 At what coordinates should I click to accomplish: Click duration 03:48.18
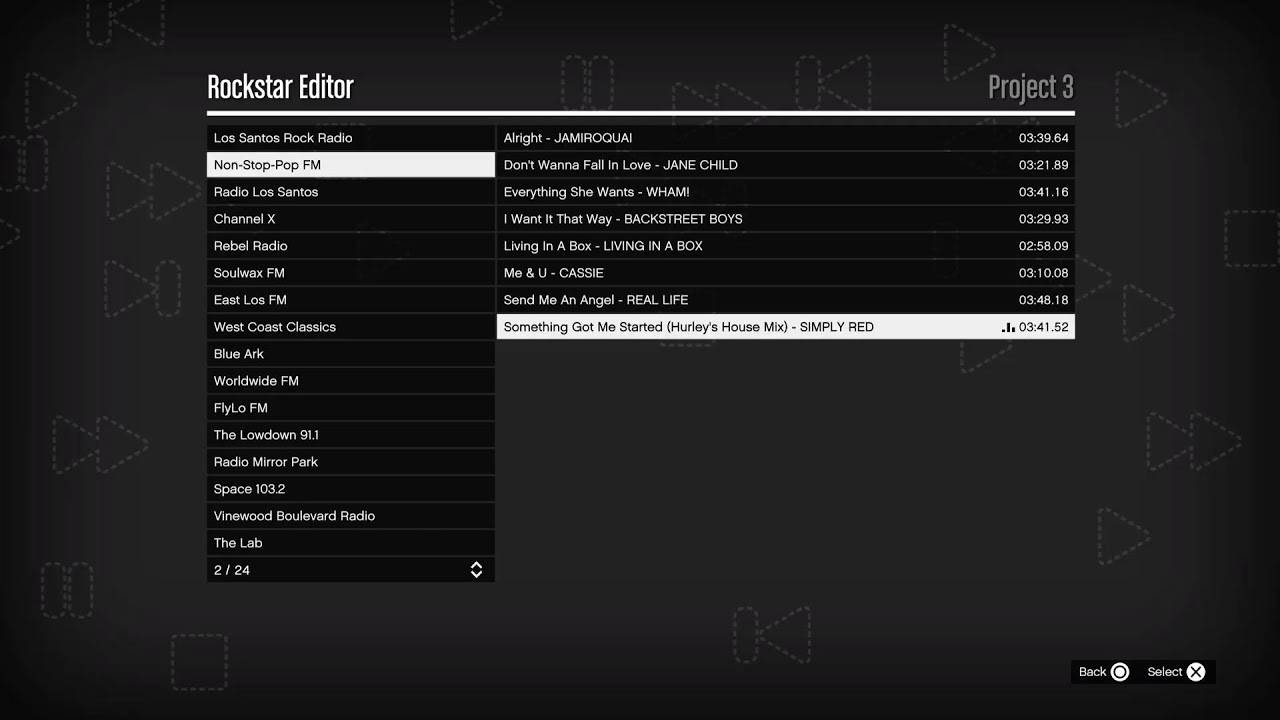(x=1044, y=300)
